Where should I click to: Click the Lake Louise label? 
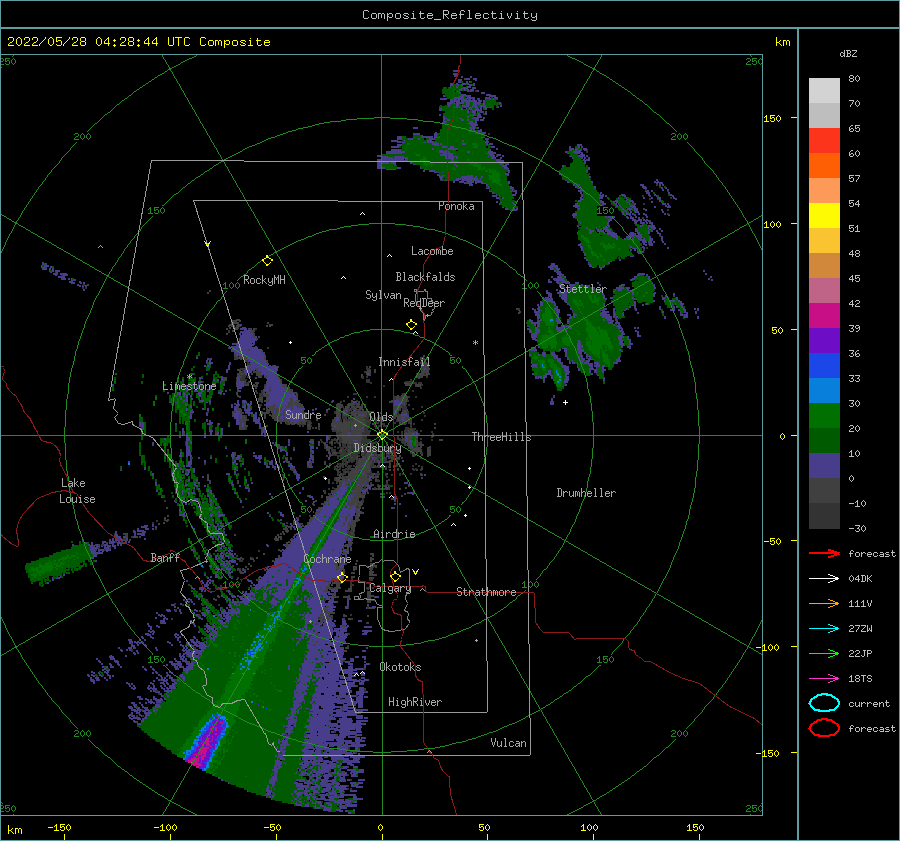(77, 491)
